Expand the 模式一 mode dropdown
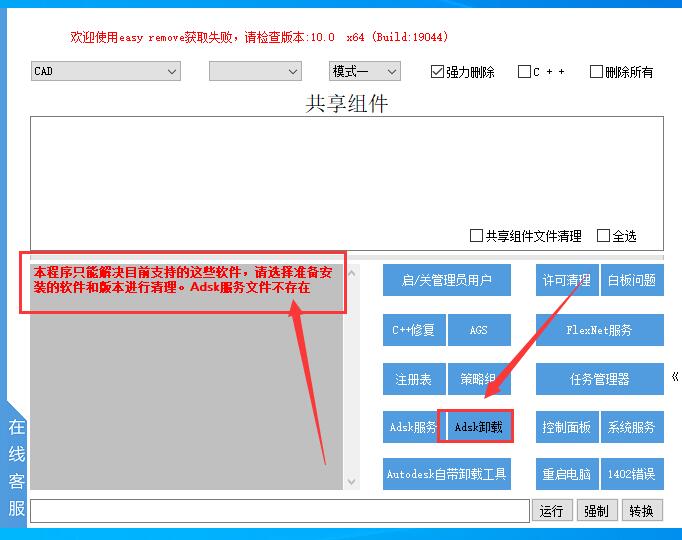 (x=365, y=71)
